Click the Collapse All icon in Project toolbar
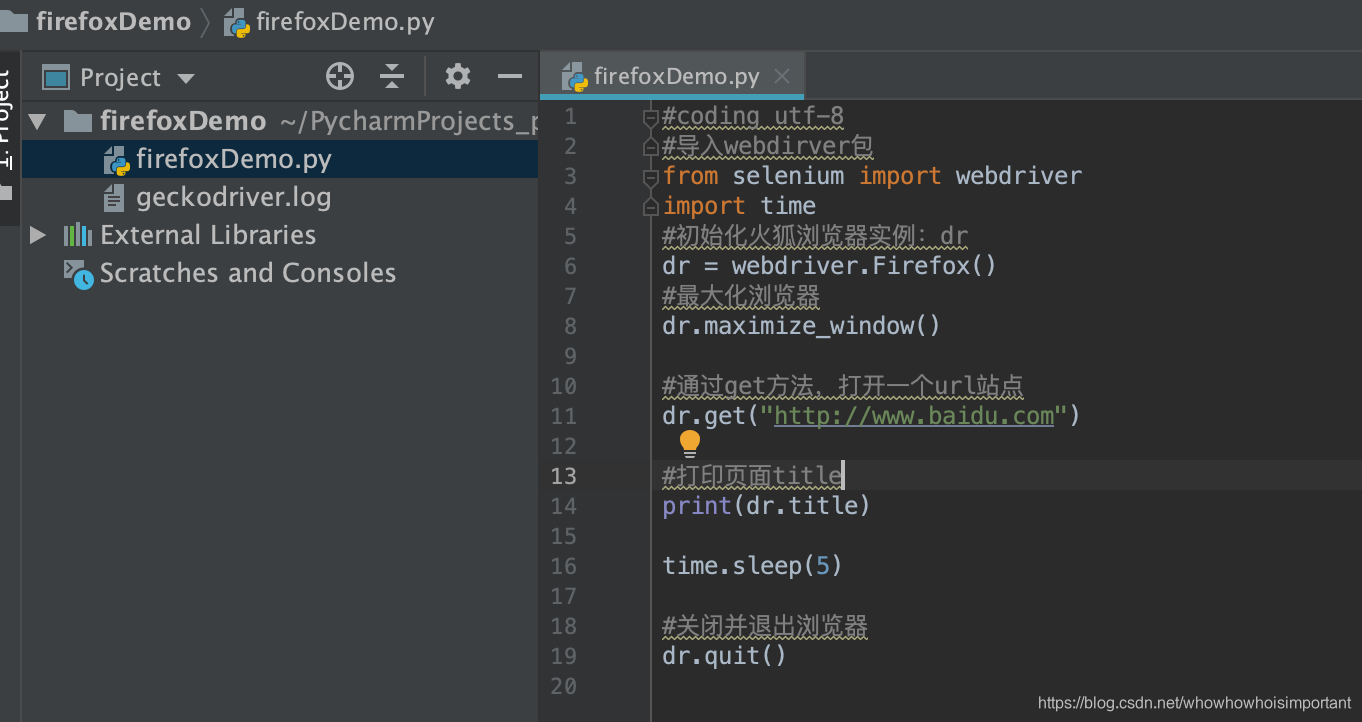The width and height of the screenshot is (1362, 722). pos(394,76)
